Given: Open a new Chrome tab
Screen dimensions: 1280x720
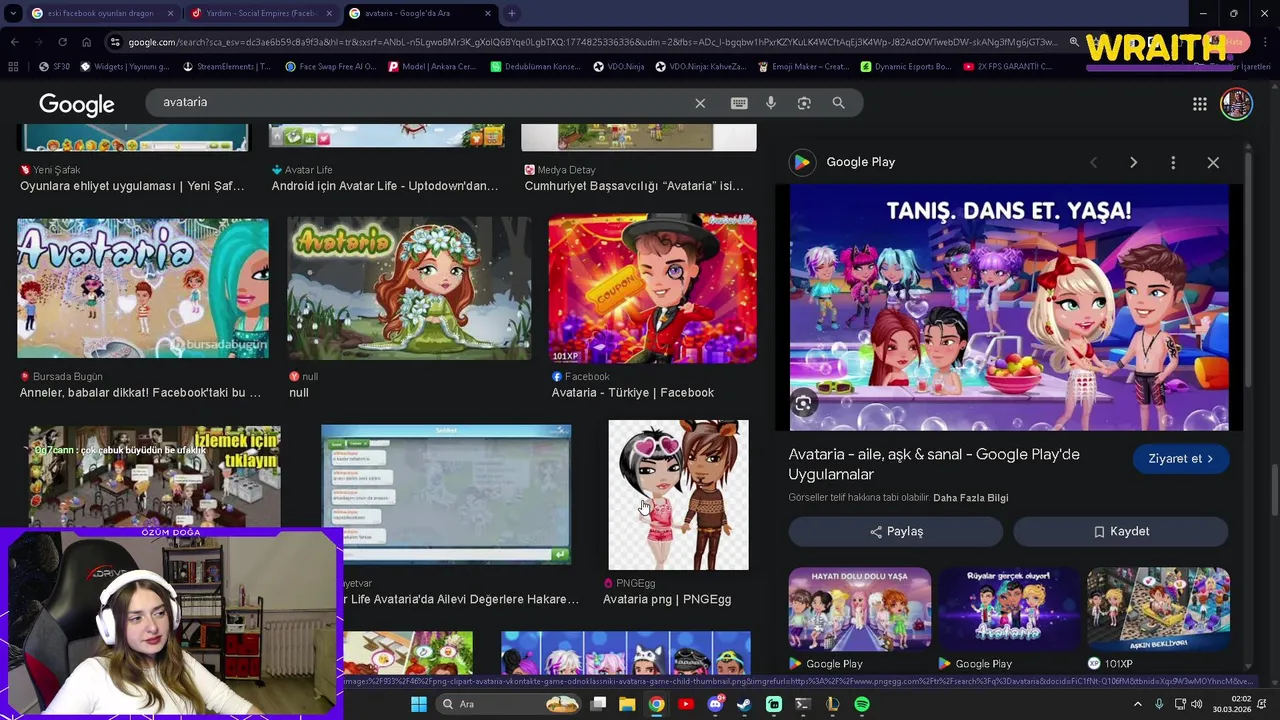Looking at the screenshot, I should (511, 13).
